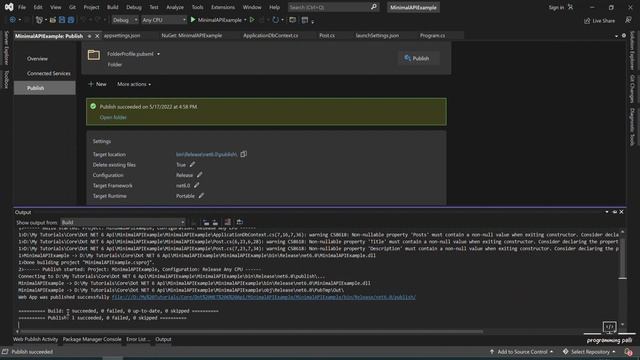Edit the Target Runtime Portable setting
The width and height of the screenshot is (640, 360).
tap(201, 196)
